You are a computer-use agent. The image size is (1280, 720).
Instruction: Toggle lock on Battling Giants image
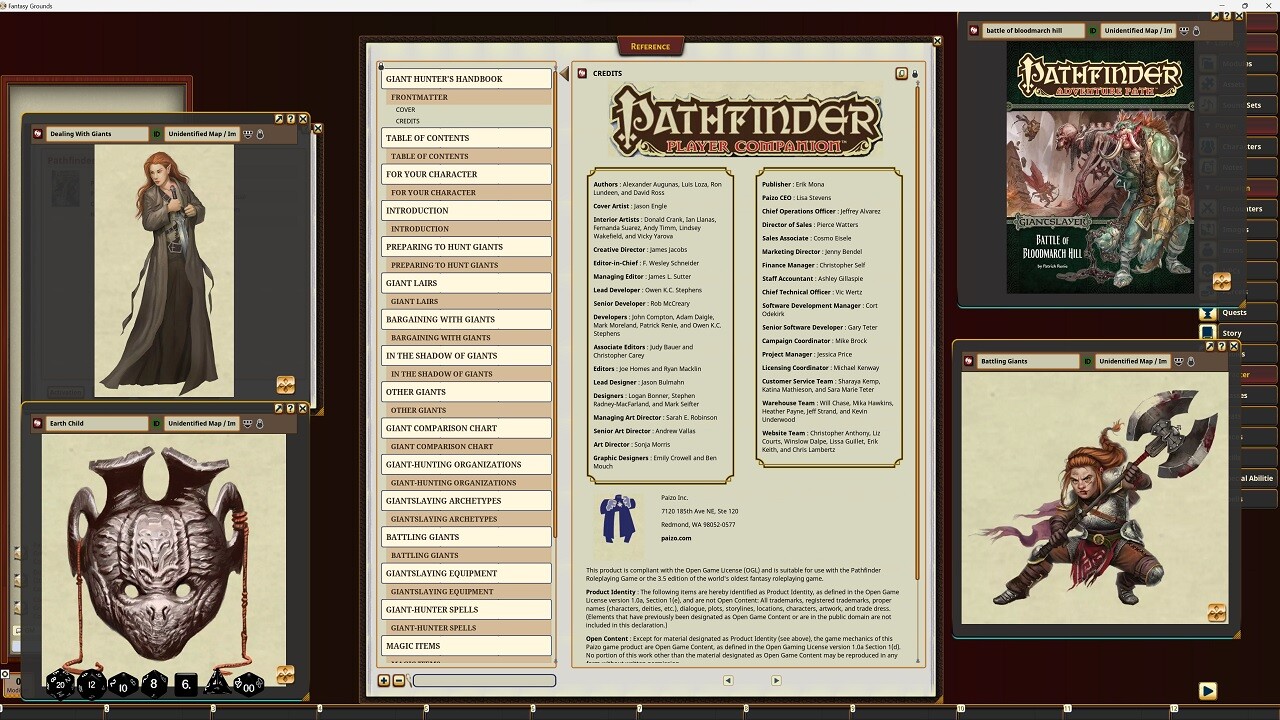click(1191, 361)
